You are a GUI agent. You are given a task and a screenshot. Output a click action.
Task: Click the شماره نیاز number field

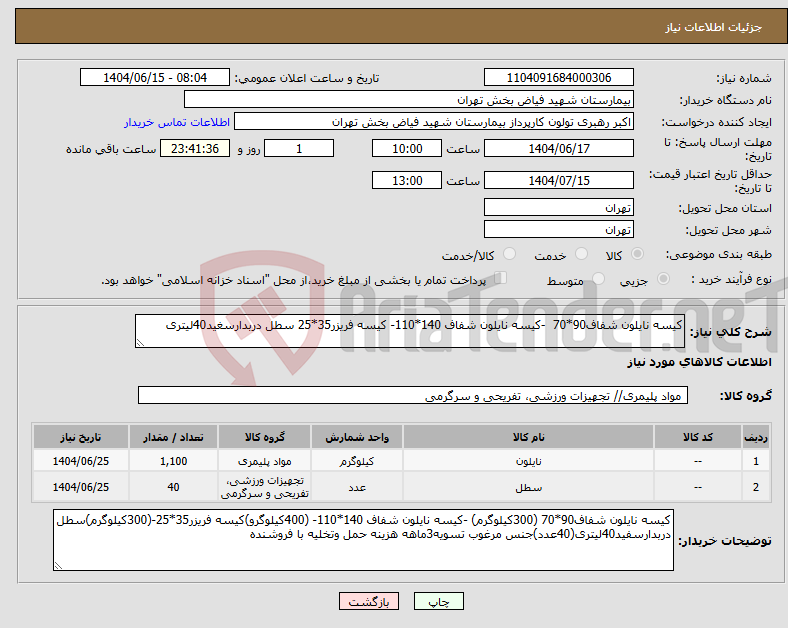pos(558,77)
